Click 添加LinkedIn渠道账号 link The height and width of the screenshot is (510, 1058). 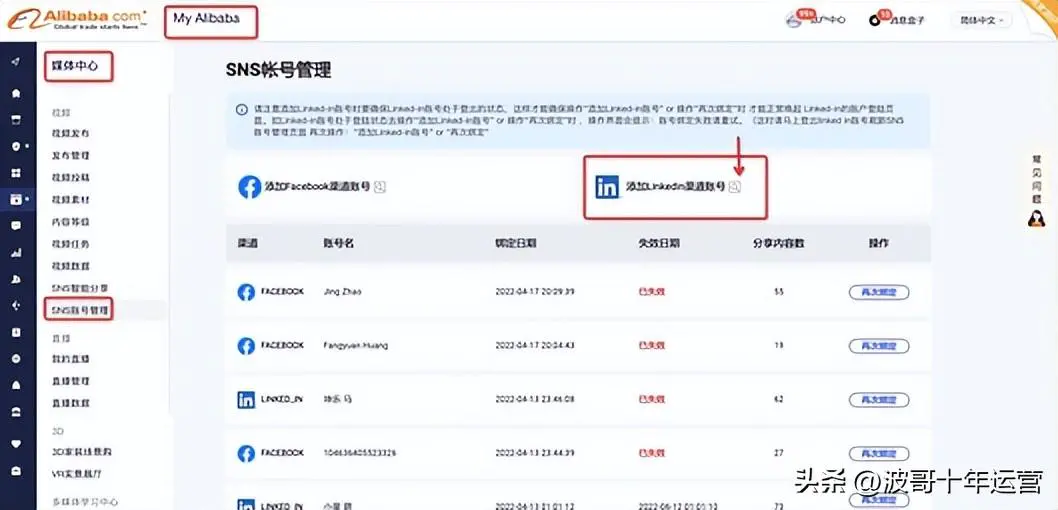point(675,187)
